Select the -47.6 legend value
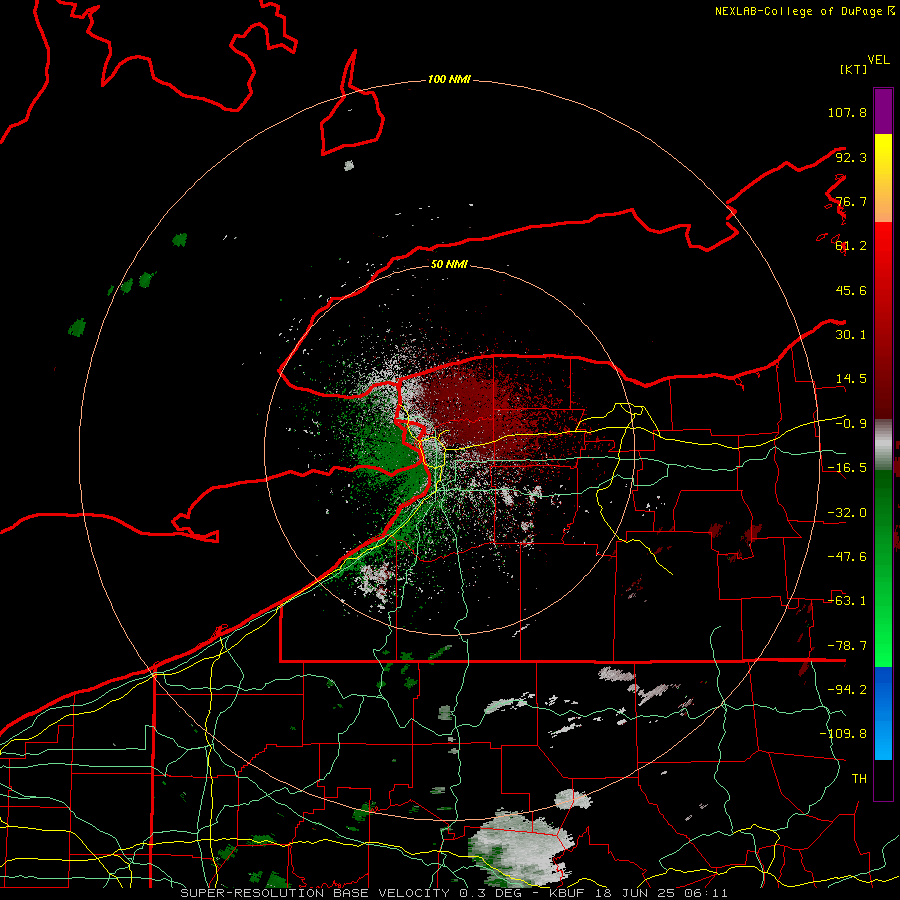Viewport: 900px width, 900px height. pyautogui.click(x=847, y=557)
